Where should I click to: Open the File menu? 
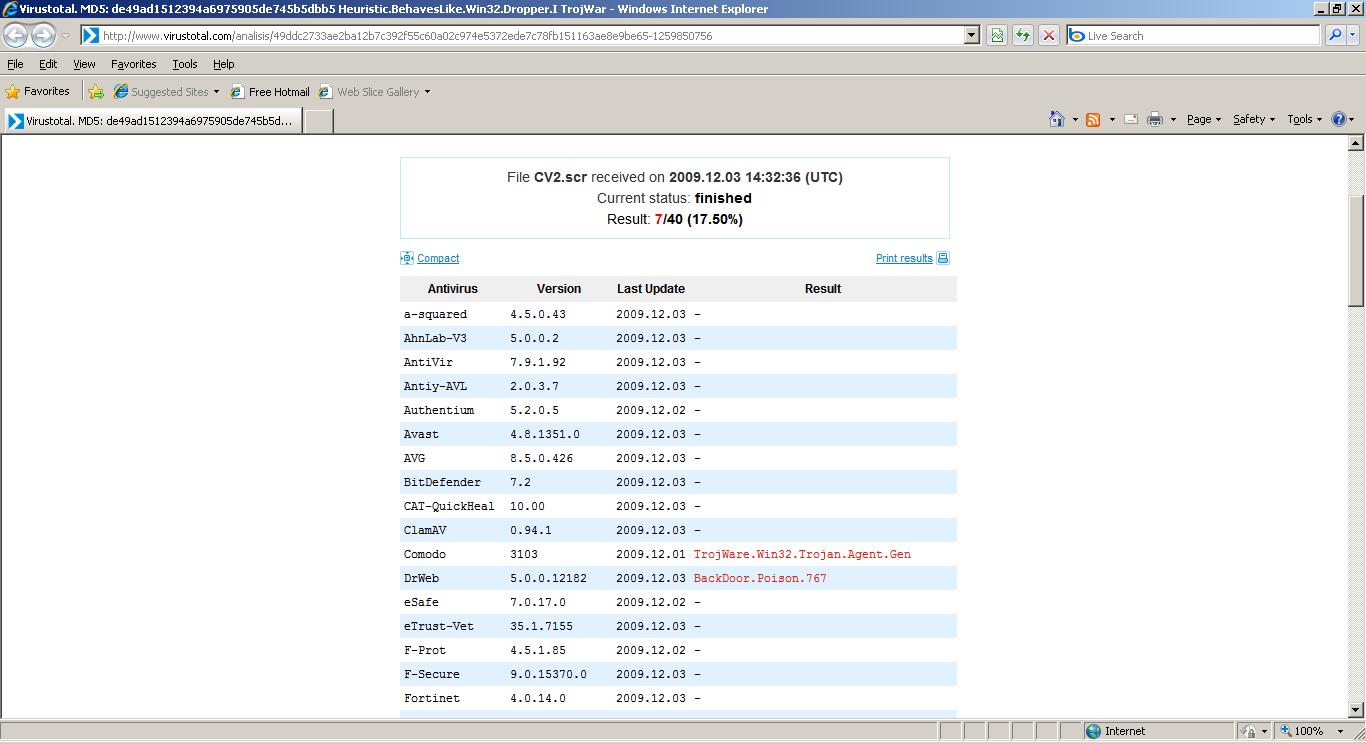click(x=15, y=64)
